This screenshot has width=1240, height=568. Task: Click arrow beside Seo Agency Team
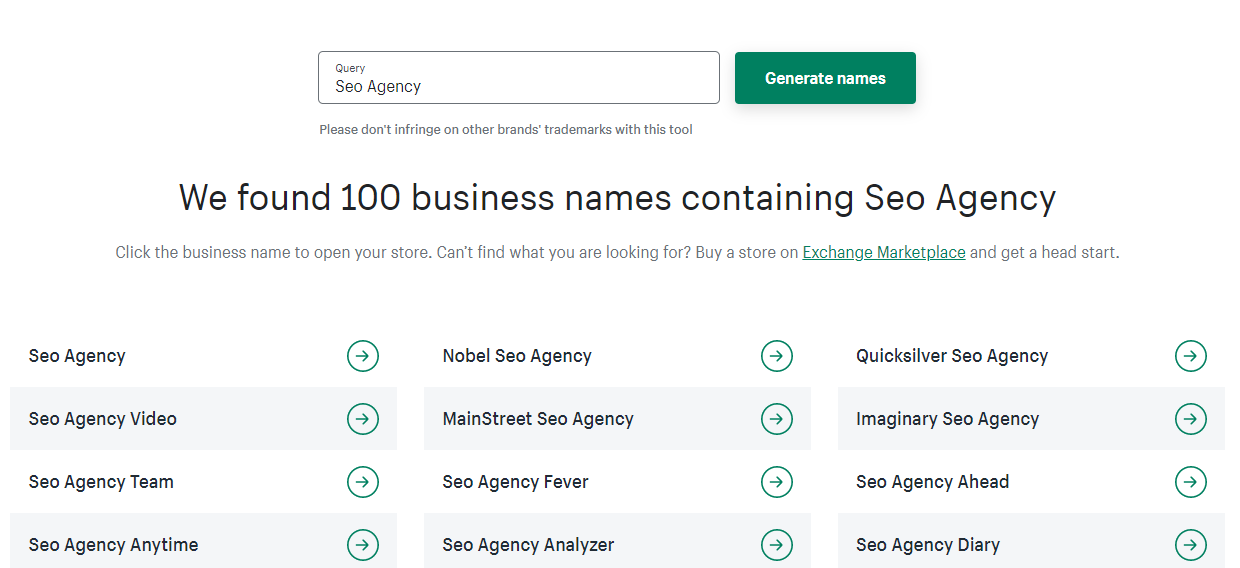[x=363, y=482]
